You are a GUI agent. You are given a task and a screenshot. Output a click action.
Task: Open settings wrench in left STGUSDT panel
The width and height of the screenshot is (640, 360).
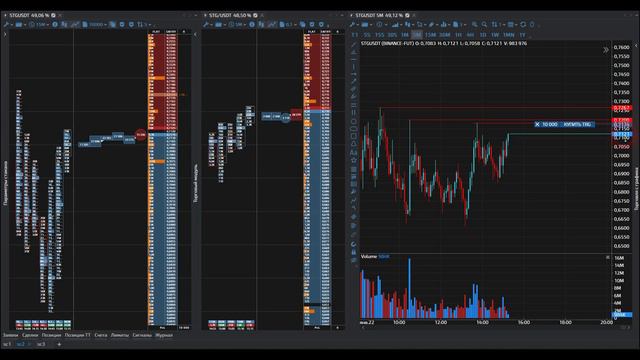7,24
